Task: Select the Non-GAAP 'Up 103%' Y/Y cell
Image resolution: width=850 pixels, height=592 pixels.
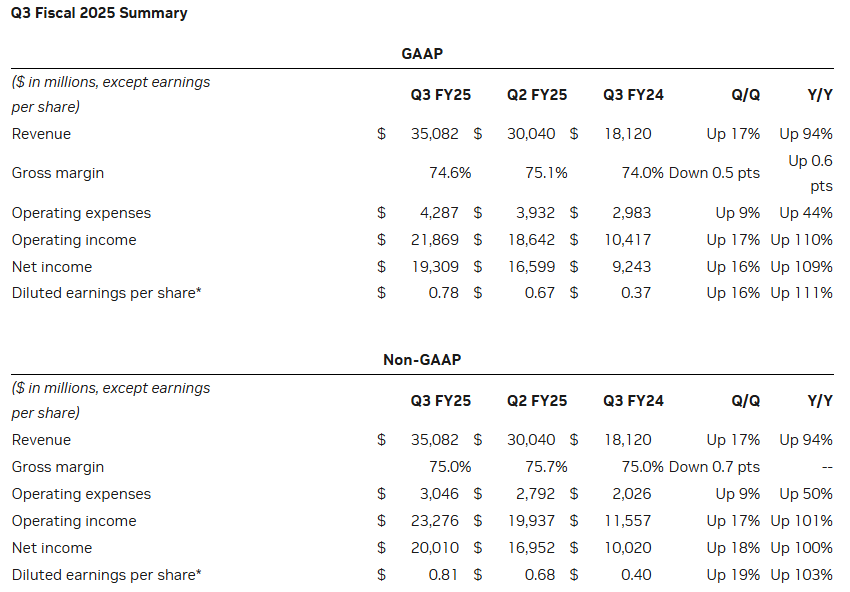Action: (801, 575)
